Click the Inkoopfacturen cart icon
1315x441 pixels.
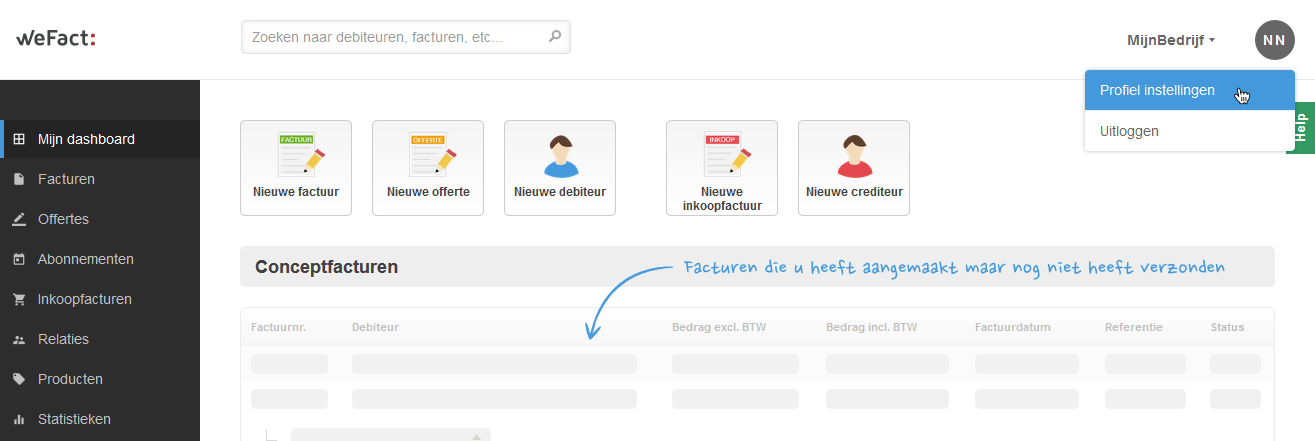(19, 299)
